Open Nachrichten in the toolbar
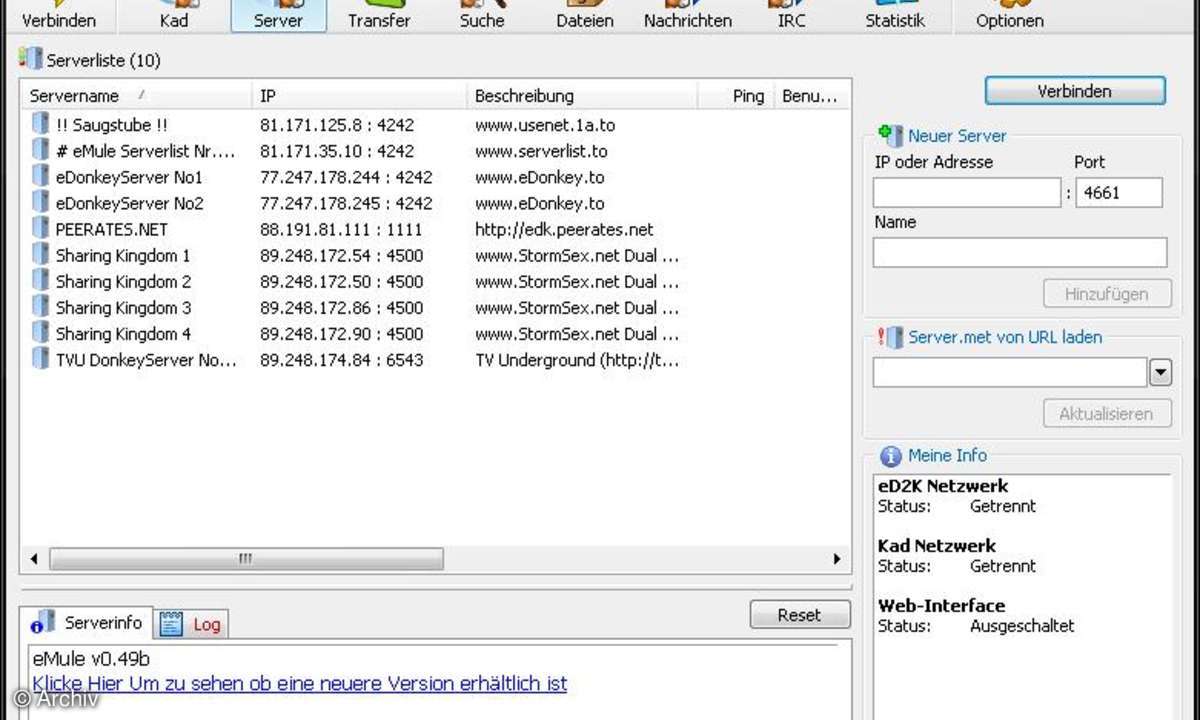The height and width of the screenshot is (720, 1200). pyautogui.click(x=688, y=16)
